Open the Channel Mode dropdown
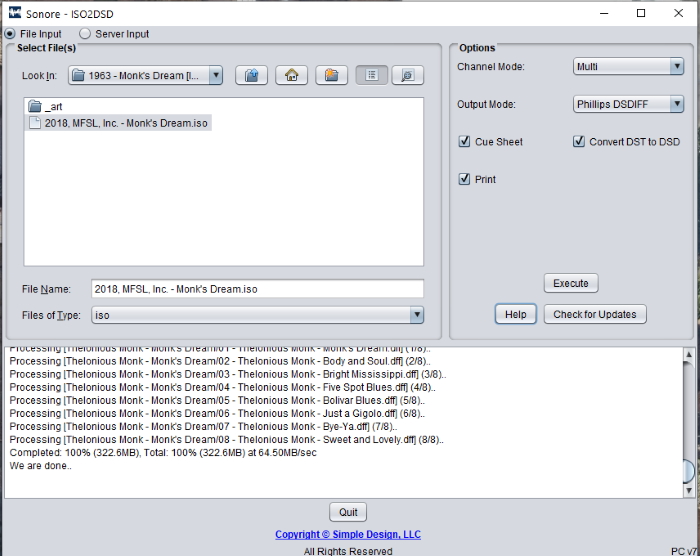700x556 pixels. pos(628,67)
